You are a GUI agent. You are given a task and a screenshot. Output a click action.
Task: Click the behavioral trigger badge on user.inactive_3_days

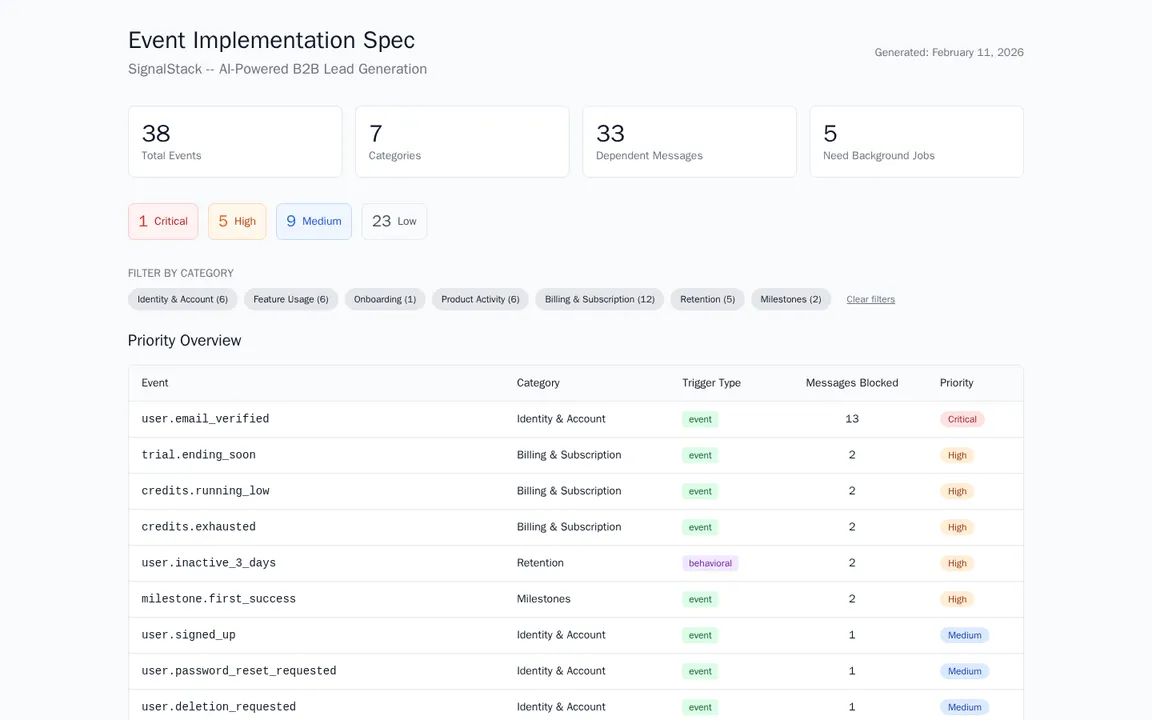click(710, 563)
